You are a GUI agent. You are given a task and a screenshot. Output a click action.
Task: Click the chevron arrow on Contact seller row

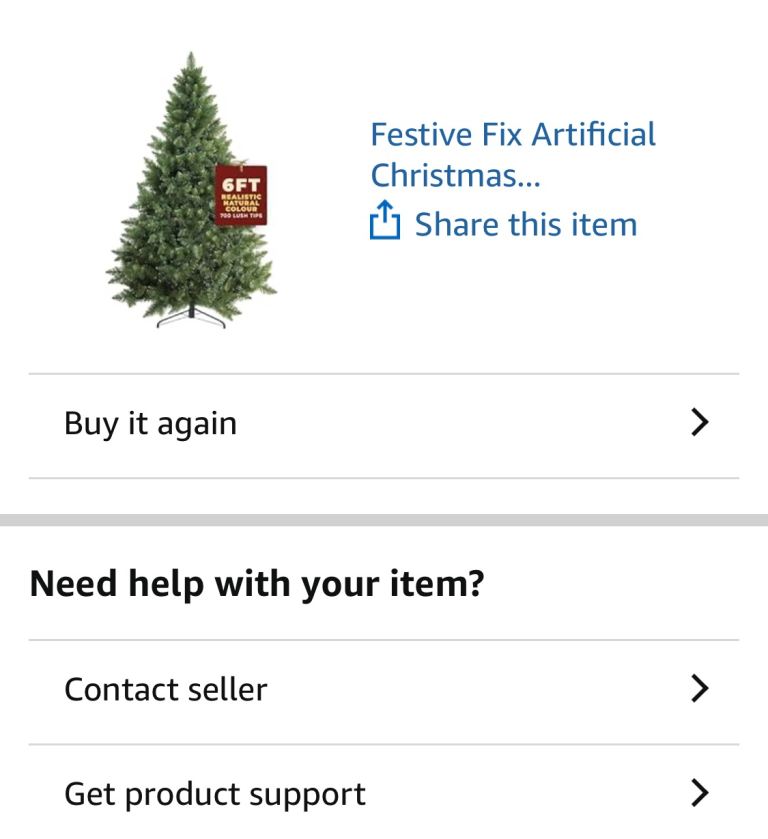(x=700, y=689)
